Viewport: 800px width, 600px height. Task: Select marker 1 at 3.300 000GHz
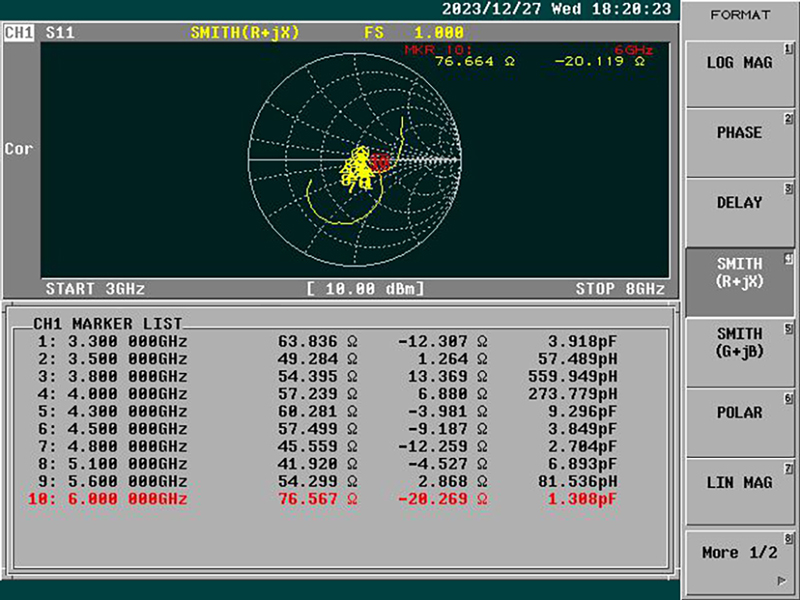112,341
